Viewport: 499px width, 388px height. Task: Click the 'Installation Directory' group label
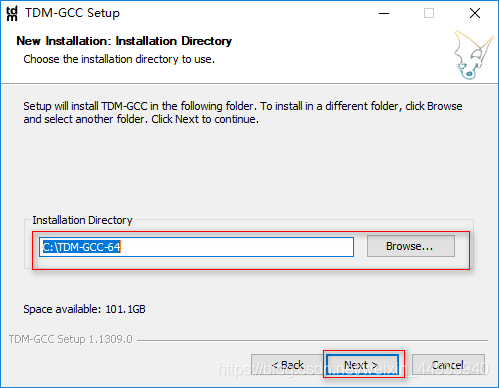82,220
